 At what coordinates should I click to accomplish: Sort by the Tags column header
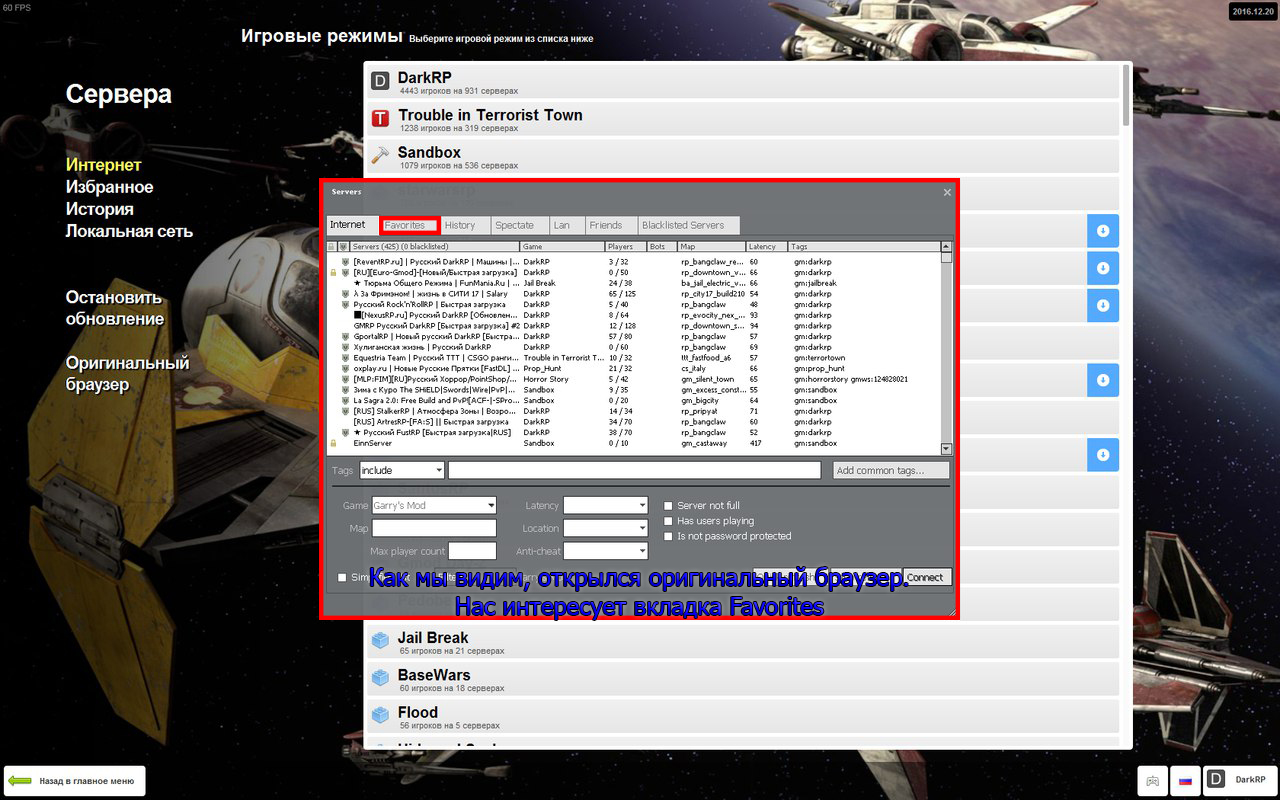point(865,246)
